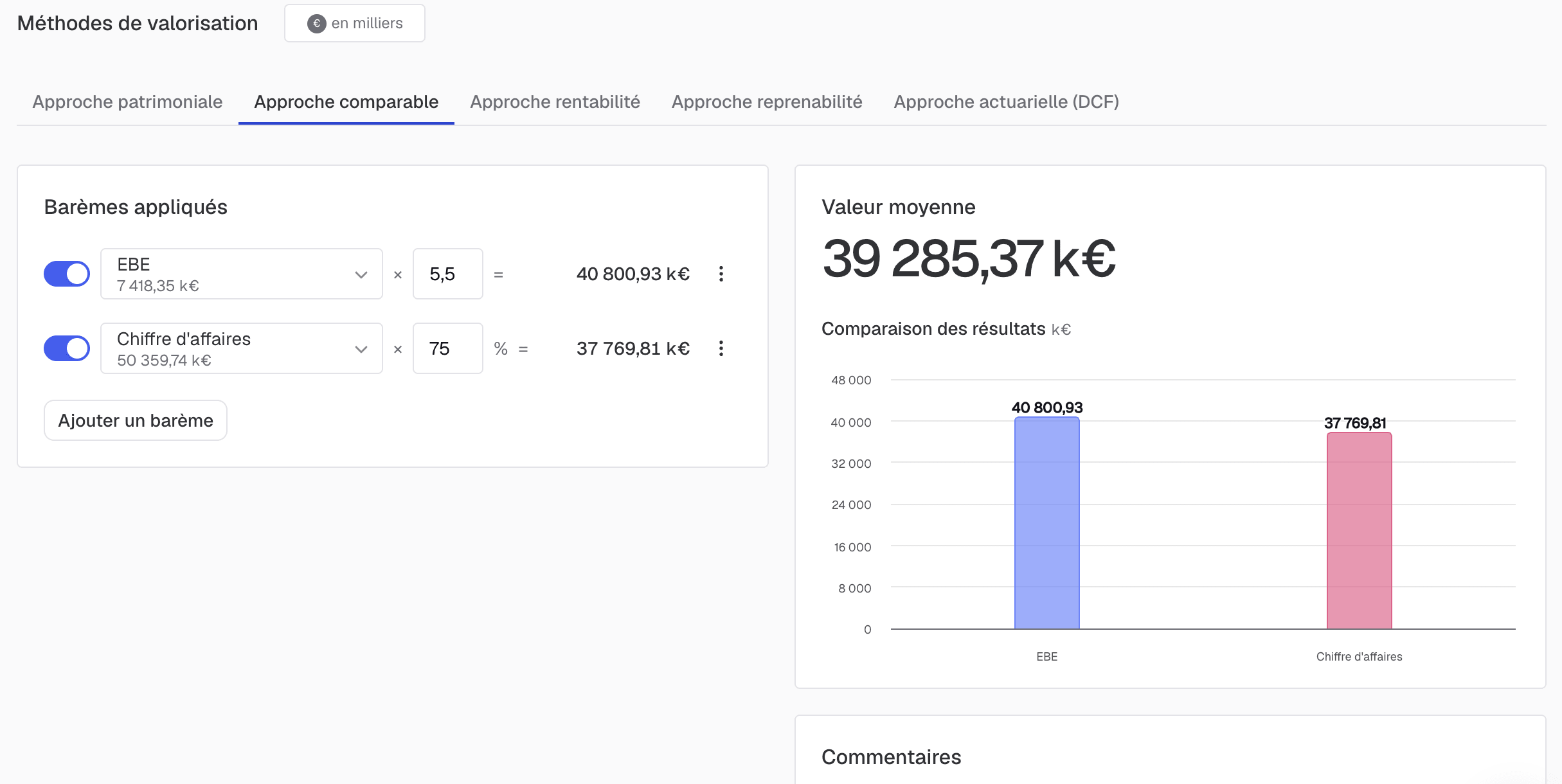The image size is (1562, 784).
Task: Select the 40 800,93 k€ result value
Action: [633, 274]
